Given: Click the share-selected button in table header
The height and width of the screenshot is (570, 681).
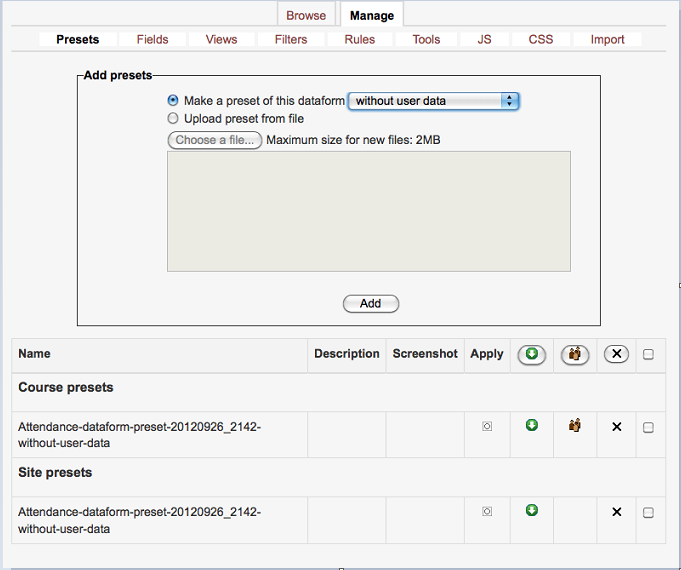Looking at the screenshot, I should pyautogui.click(x=574, y=354).
